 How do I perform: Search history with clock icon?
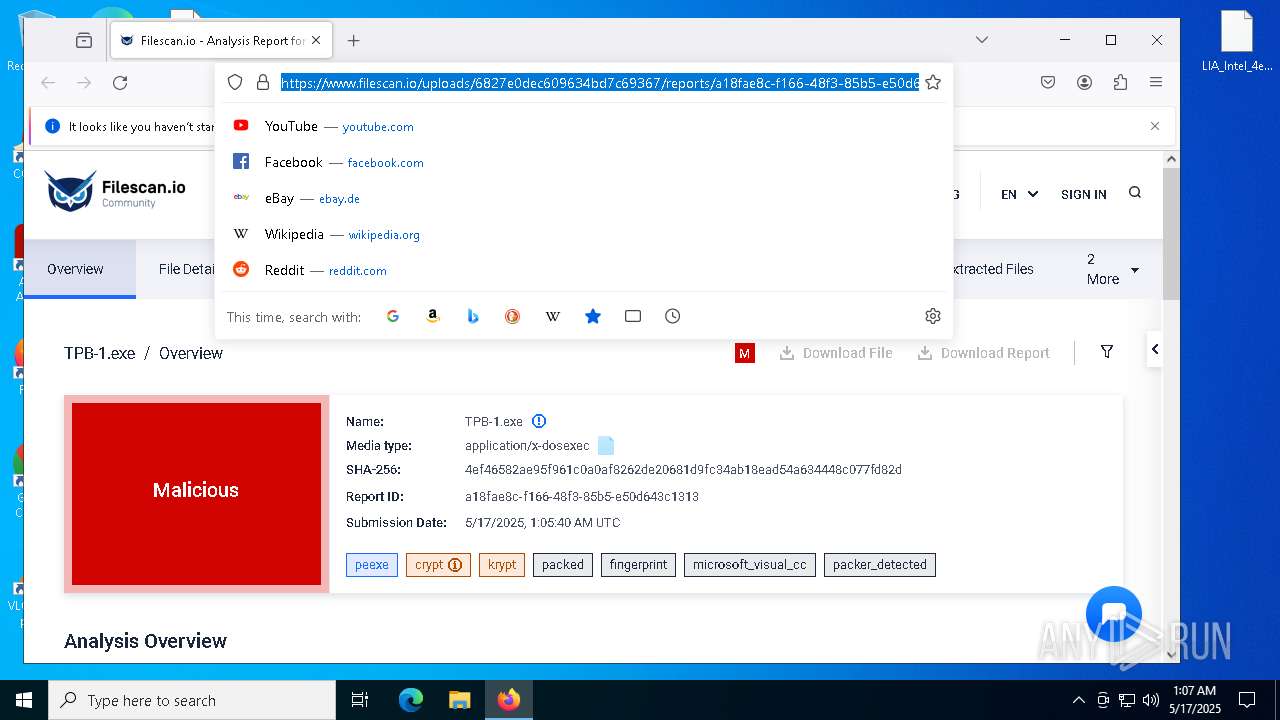click(x=673, y=316)
